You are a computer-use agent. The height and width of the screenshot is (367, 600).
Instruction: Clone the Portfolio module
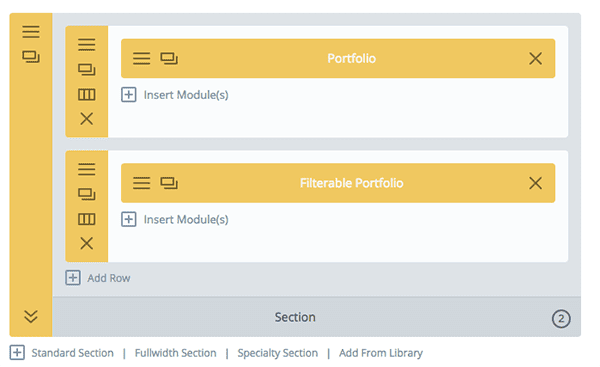click(x=169, y=59)
